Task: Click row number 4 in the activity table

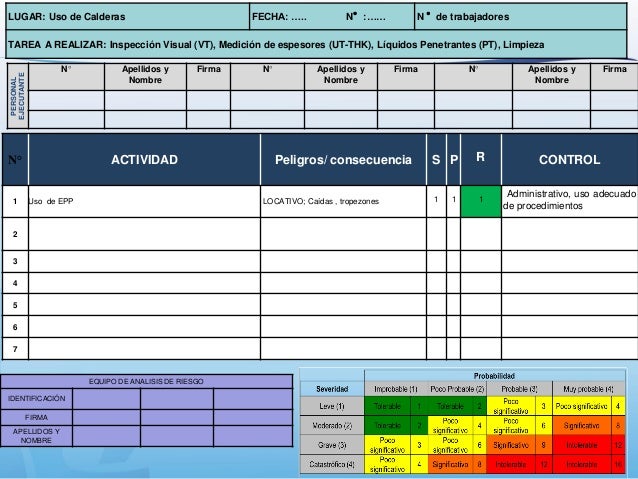Action: 15,283
